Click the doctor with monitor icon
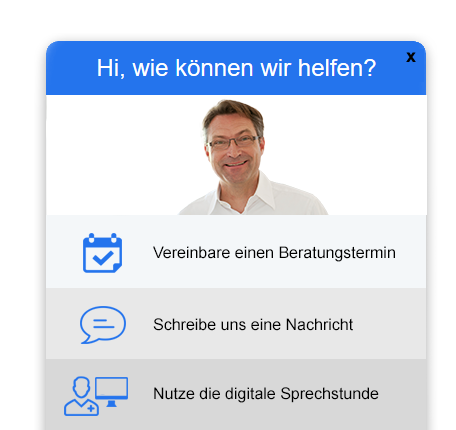The width and height of the screenshot is (456, 430). pos(96,396)
